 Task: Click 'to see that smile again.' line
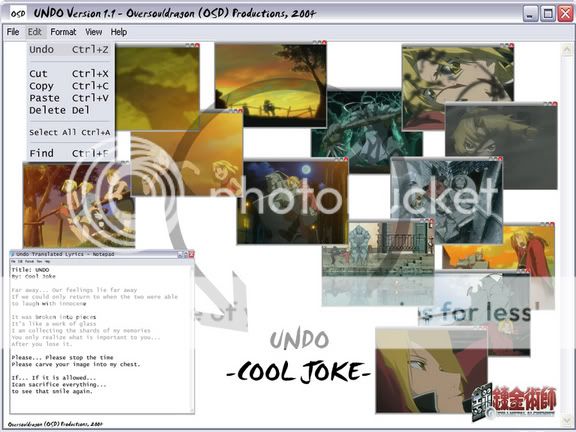[x=52, y=392]
